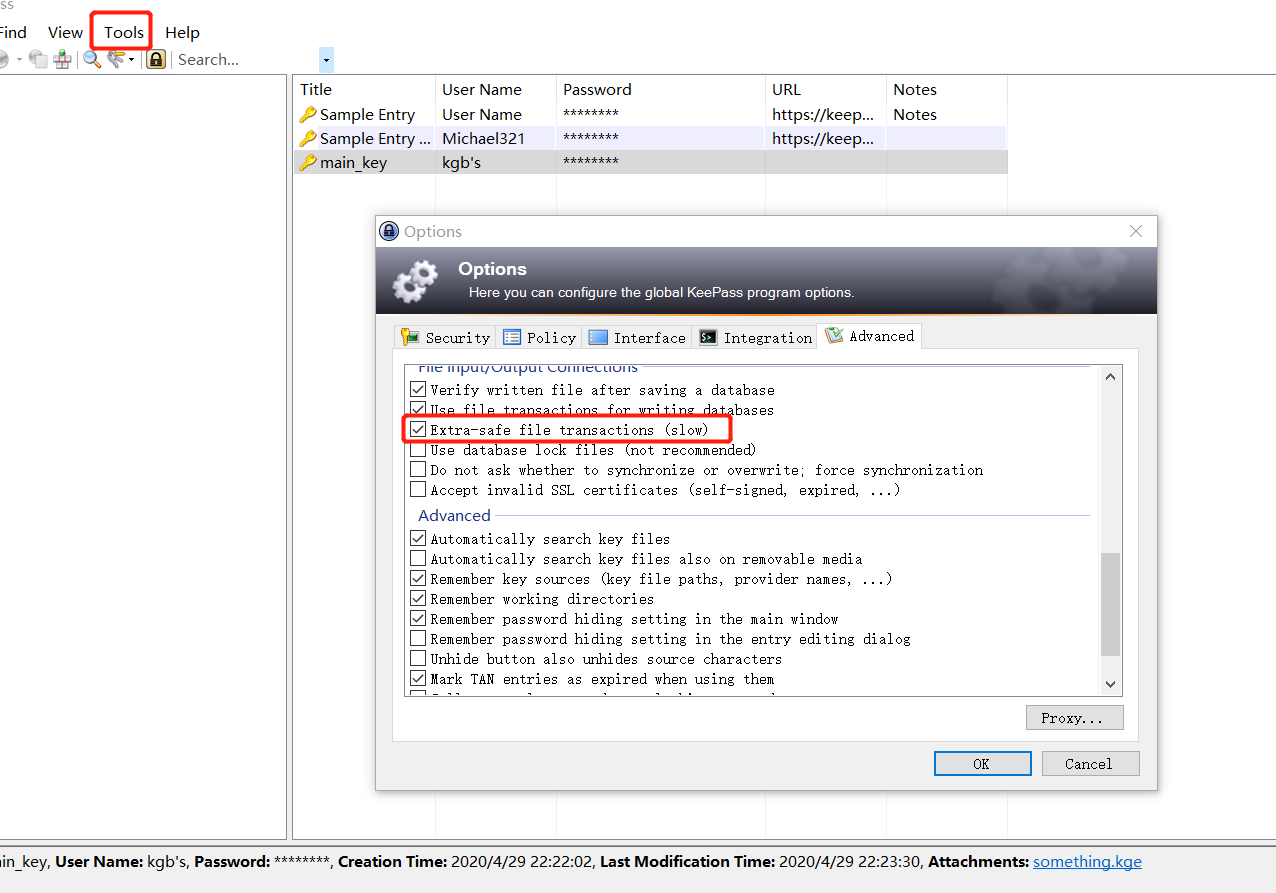The image size is (1276, 893).
Task: Sort entries by User Name column header
Action: coord(495,89)
